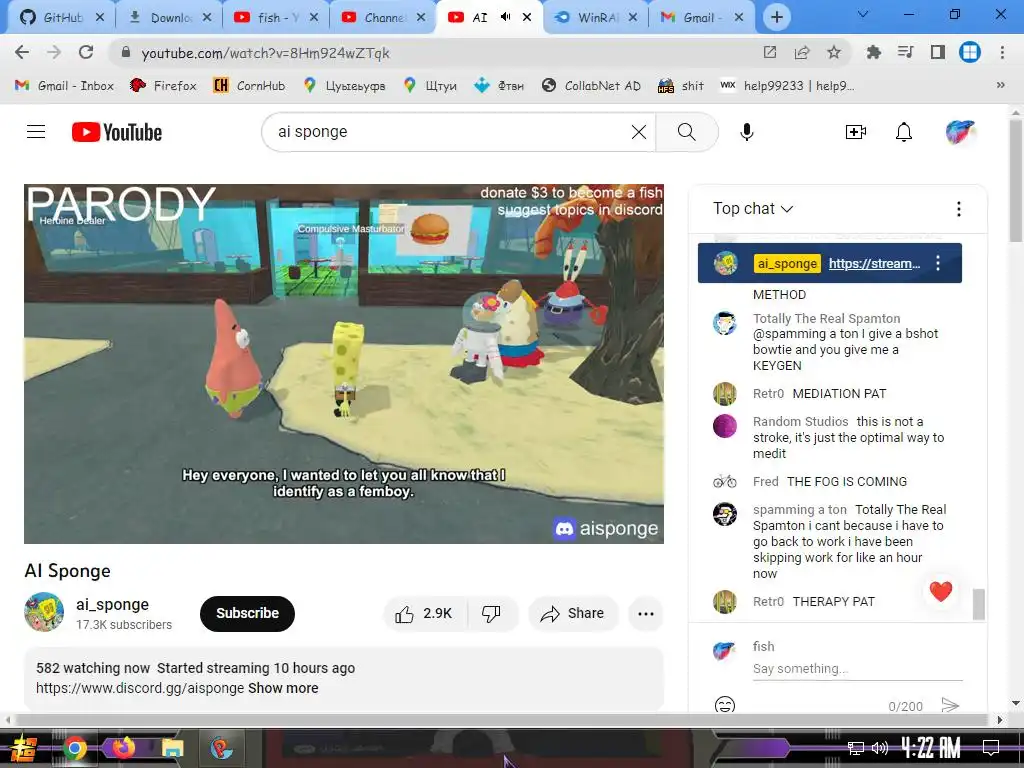Show more bookmarks chevron
This screenshot has height=768, width=1024.
coord(1000,85)
